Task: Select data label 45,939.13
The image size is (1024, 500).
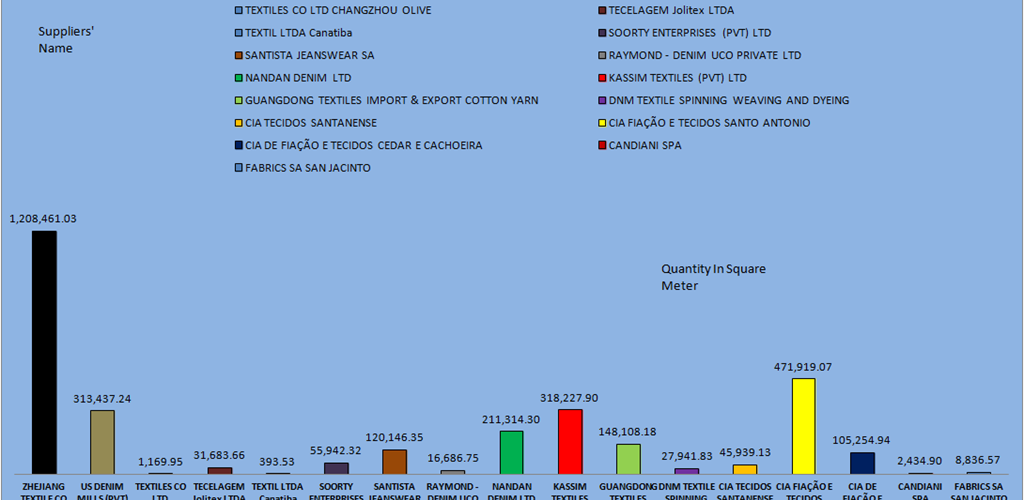Action: [744, 452]
